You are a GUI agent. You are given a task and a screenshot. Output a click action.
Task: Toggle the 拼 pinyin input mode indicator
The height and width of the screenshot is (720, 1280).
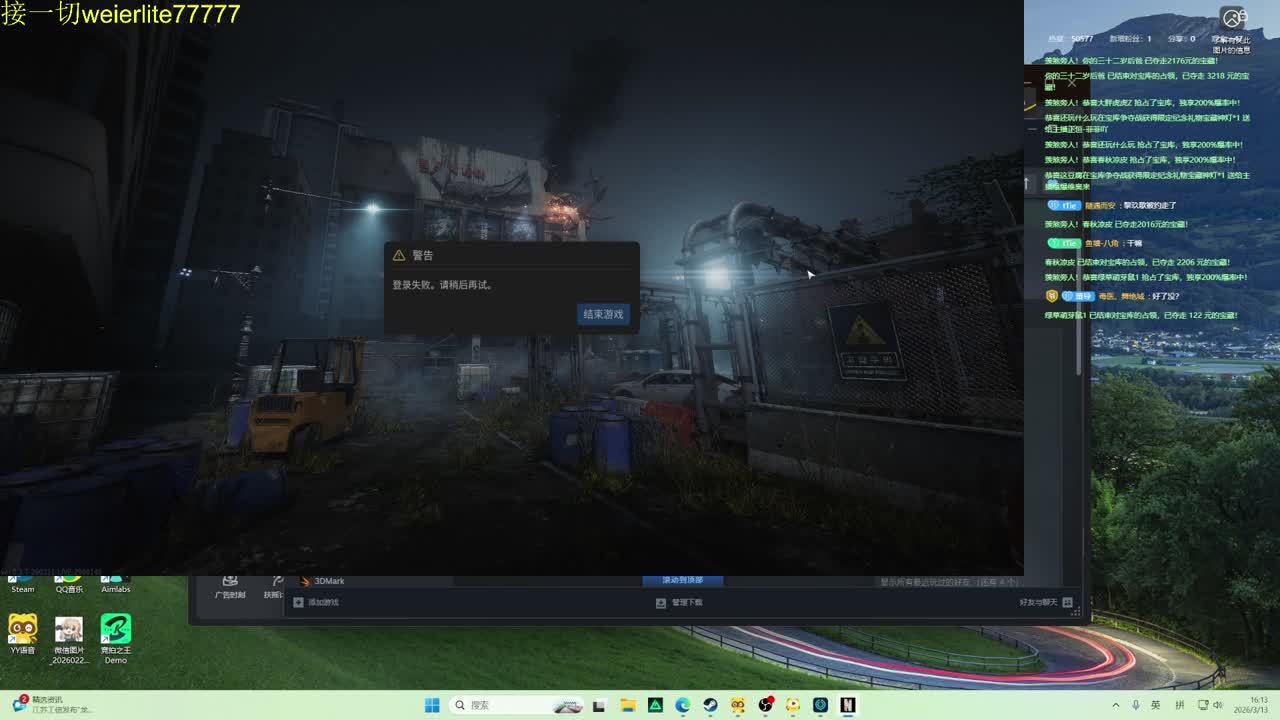(1179, 705)
